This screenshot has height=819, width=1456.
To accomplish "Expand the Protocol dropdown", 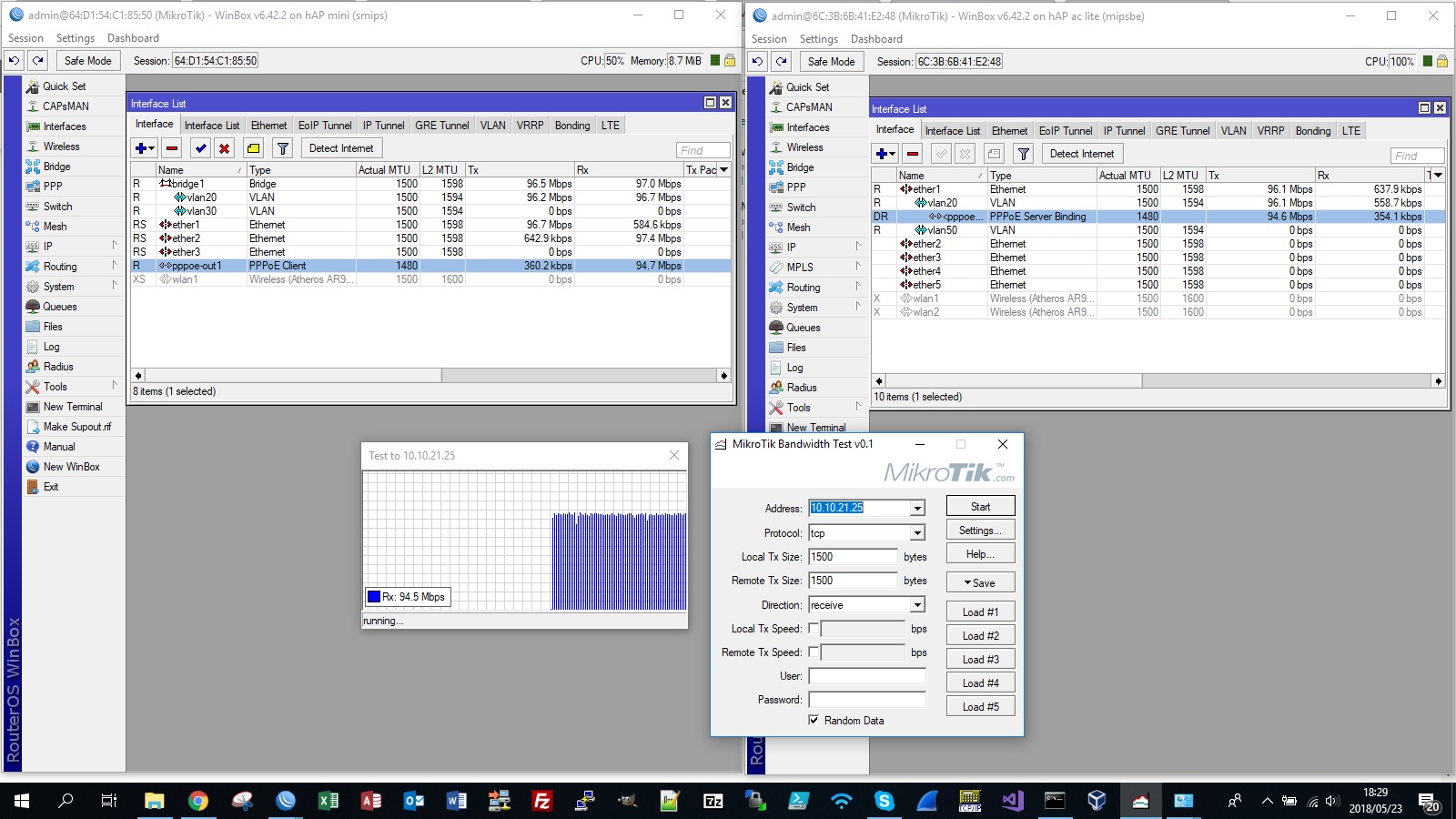I will (917, 533).
